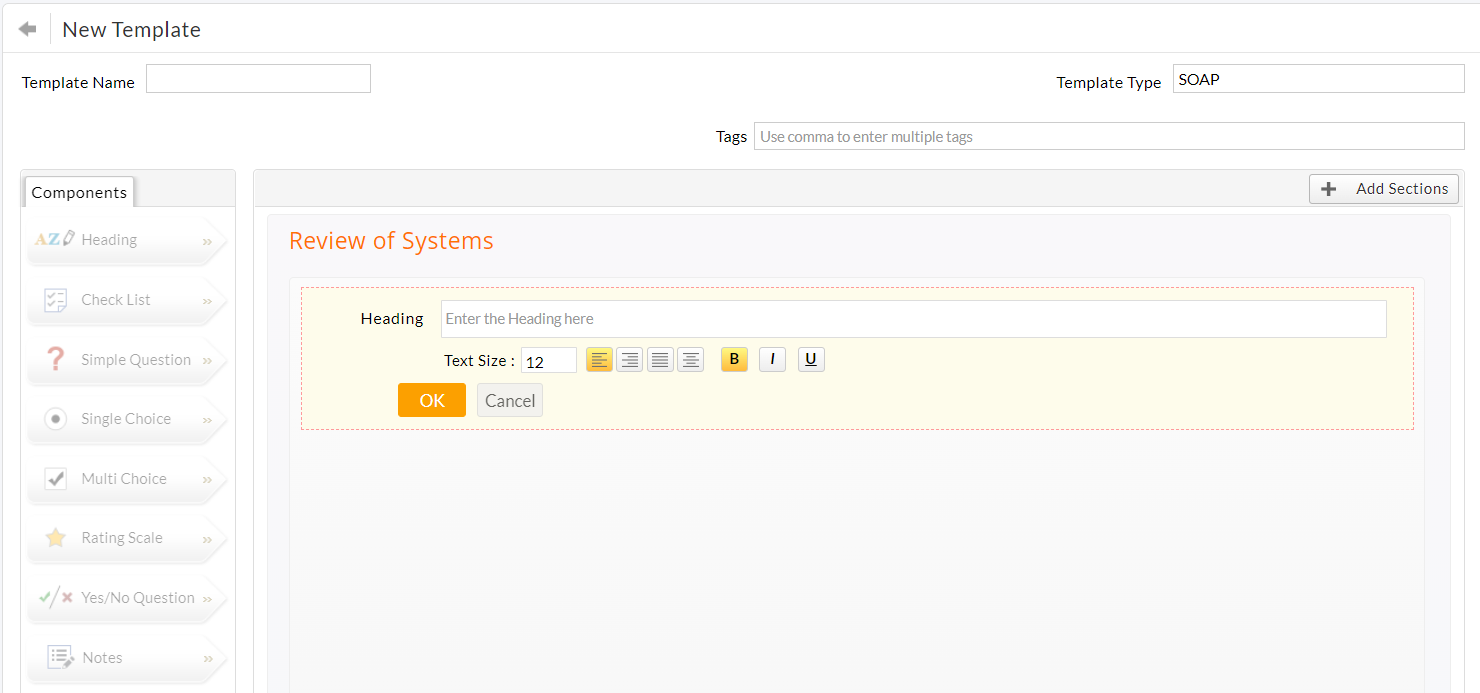1480x693 pixels.
Task: Click the back arrow beside New Template
Action: pos(27,29)
